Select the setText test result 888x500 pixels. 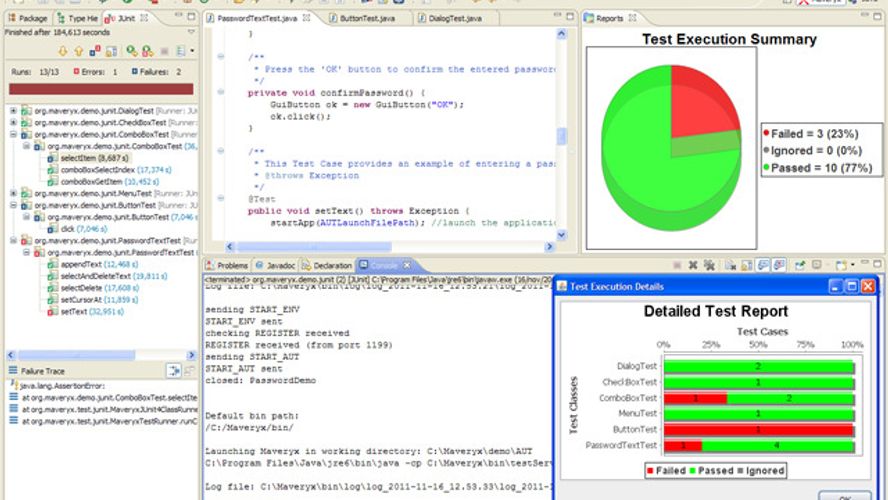tap(73, 312)
